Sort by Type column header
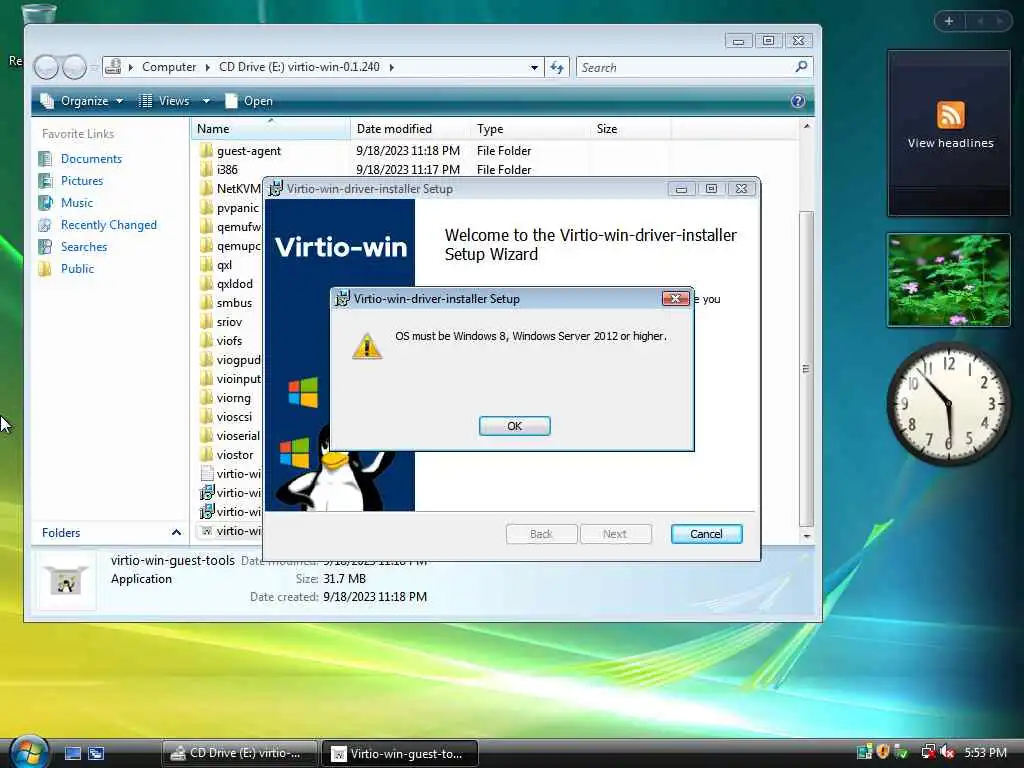Image resolution: width=1024 pixels, height=768 pixels. click(530, 129)
